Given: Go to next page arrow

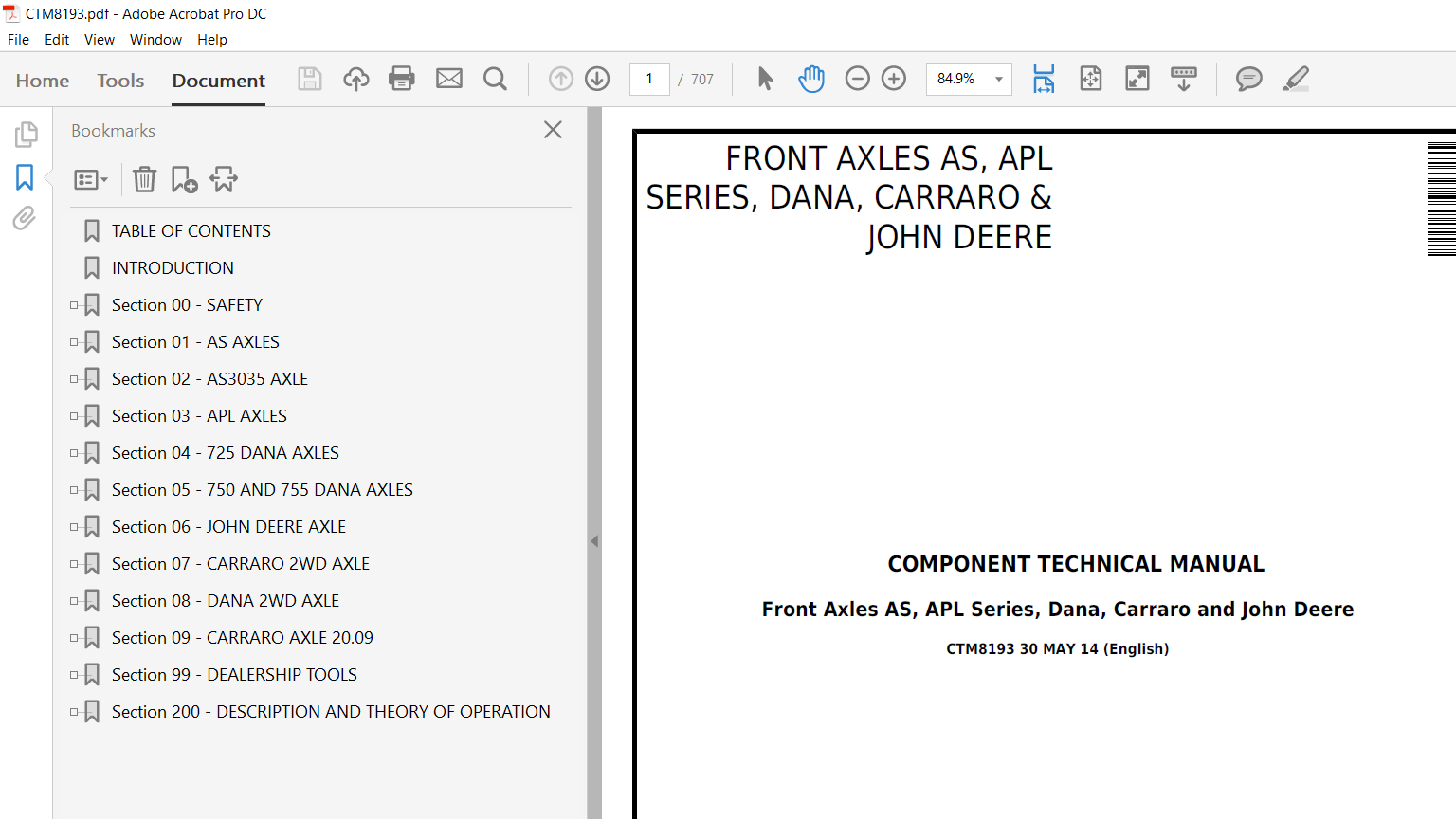Looking at the screenshot, I should [597, 79].
